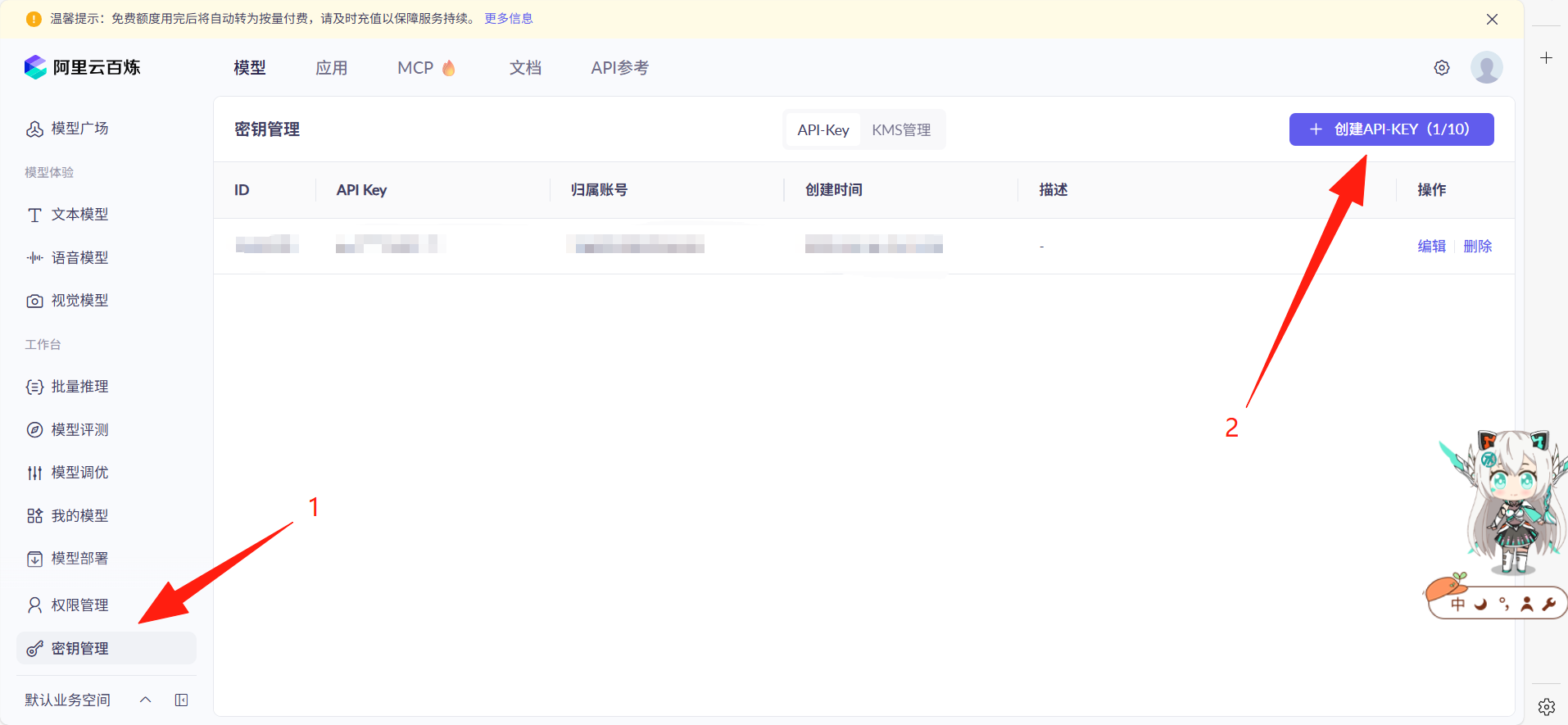Click the 模型广场 sidebar icon
Image resolution: width=1568 pixels, height=725 pixels.
click(x=34, y=129)
